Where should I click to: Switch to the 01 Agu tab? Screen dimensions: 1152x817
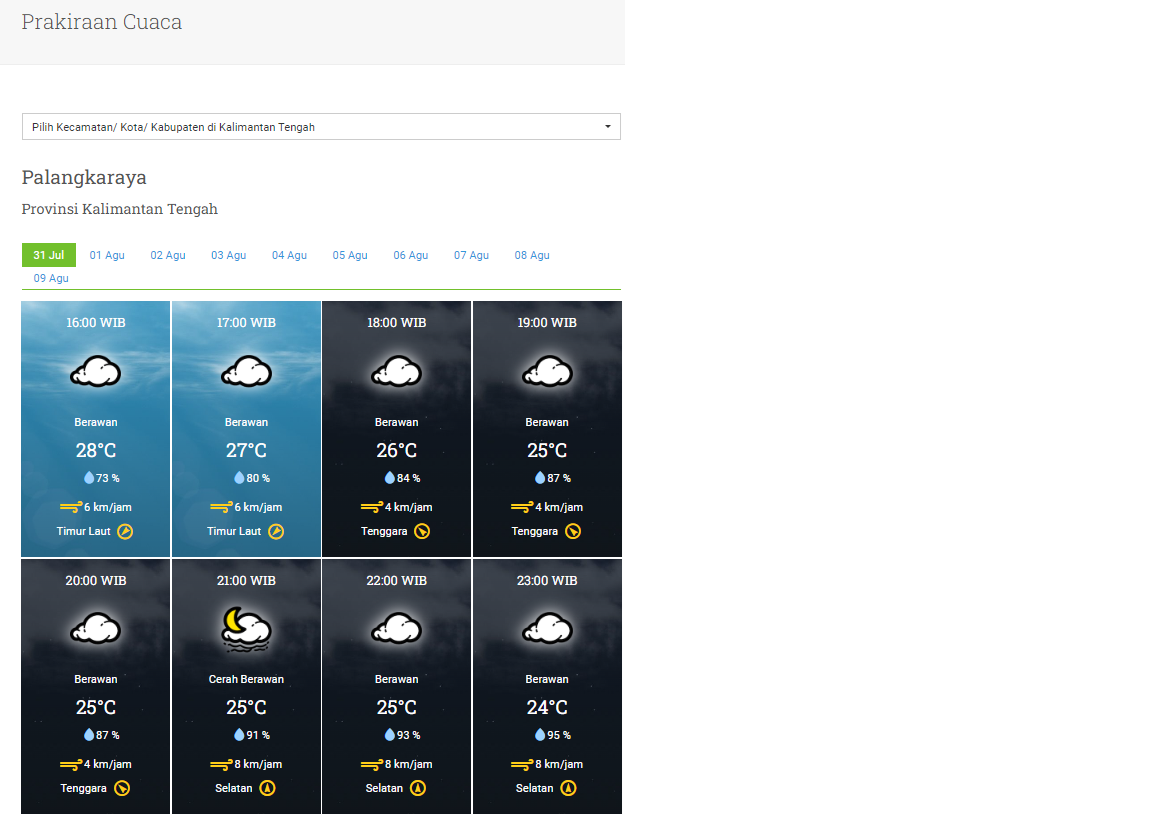(107, 255)
